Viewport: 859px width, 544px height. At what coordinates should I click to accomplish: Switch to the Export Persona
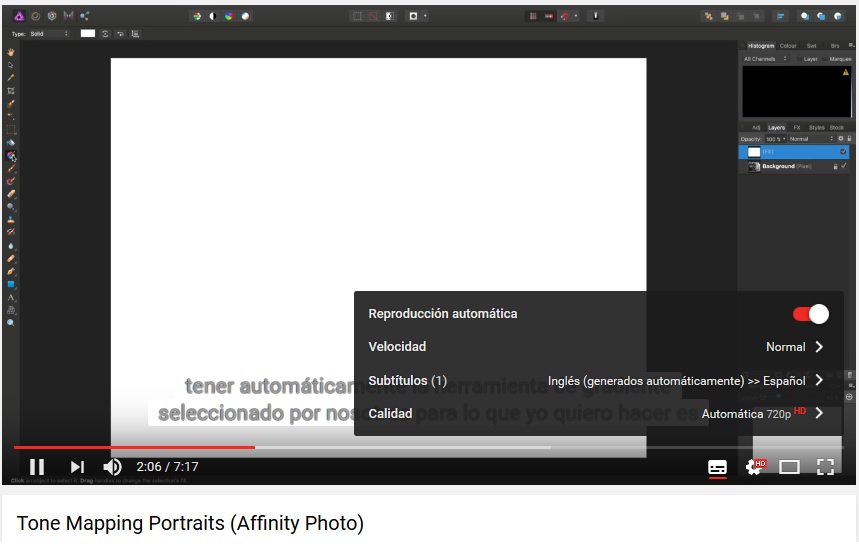pos(85,16)
